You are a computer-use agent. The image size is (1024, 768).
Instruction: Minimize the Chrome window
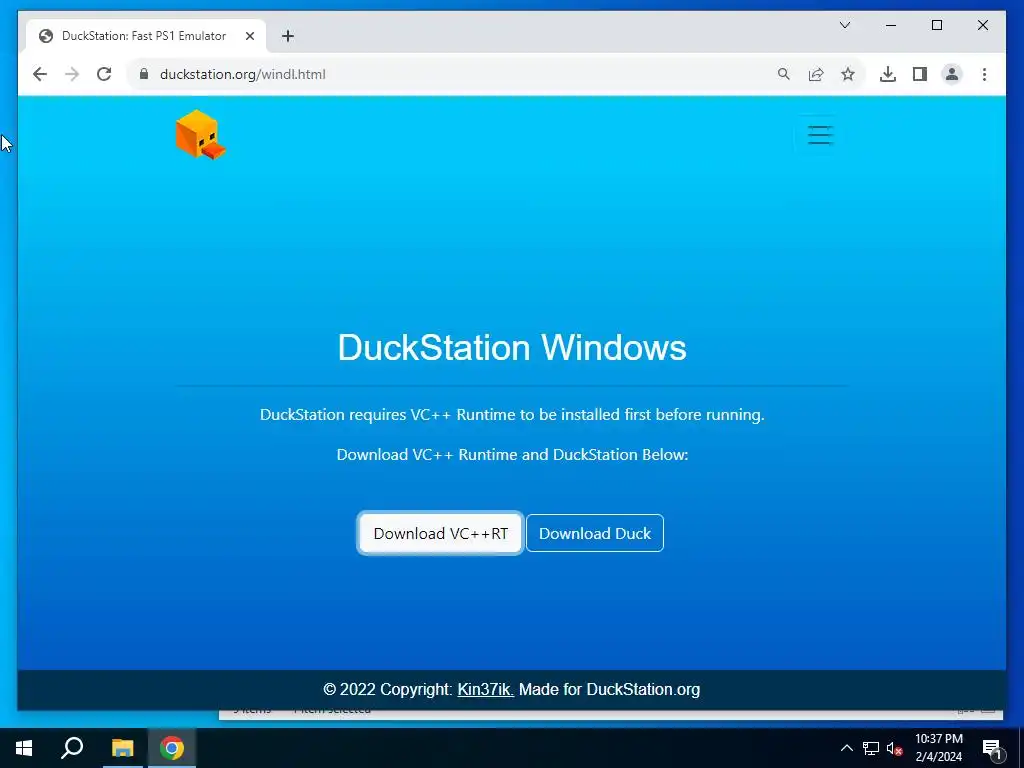891,25
